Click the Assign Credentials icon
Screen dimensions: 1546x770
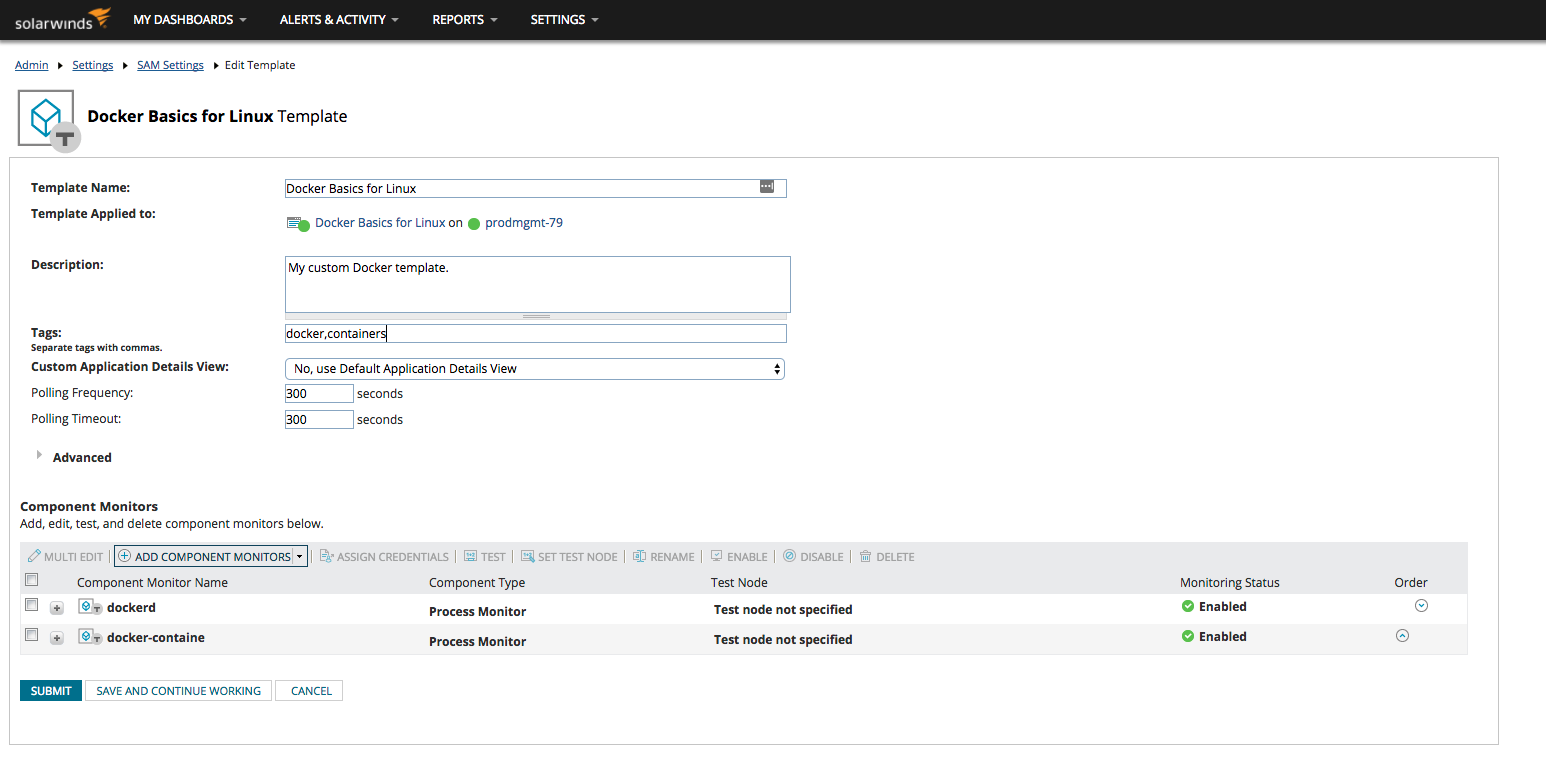pos(326,556)
